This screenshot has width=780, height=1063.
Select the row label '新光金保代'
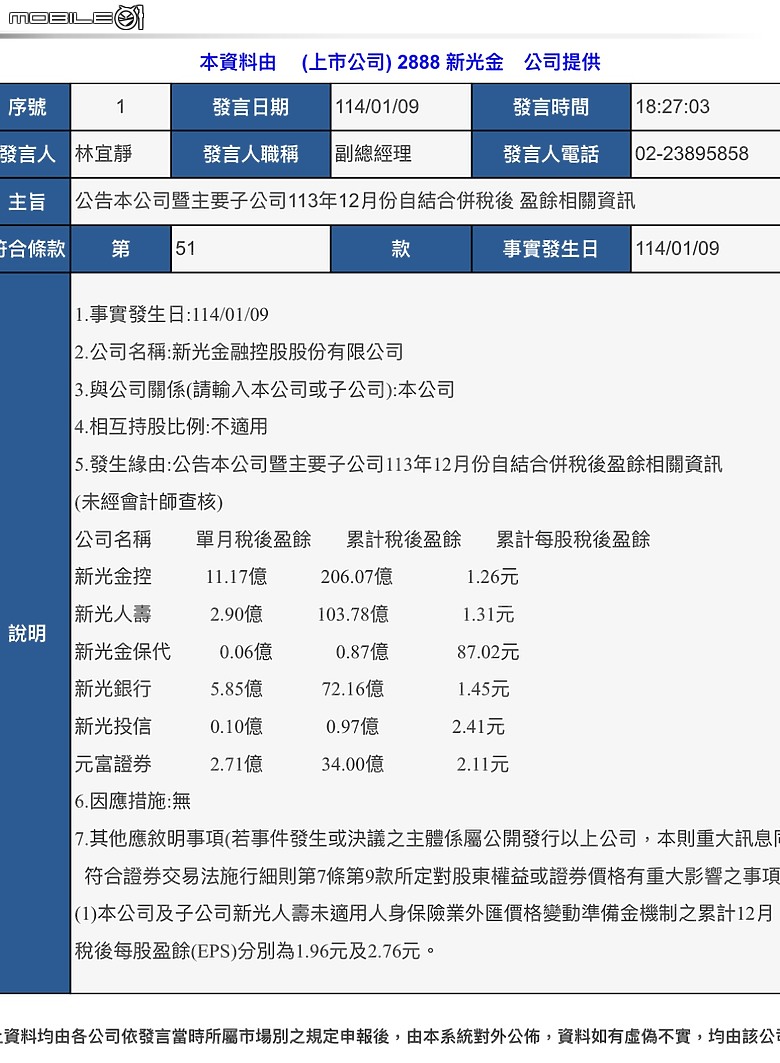coord(123,652)
